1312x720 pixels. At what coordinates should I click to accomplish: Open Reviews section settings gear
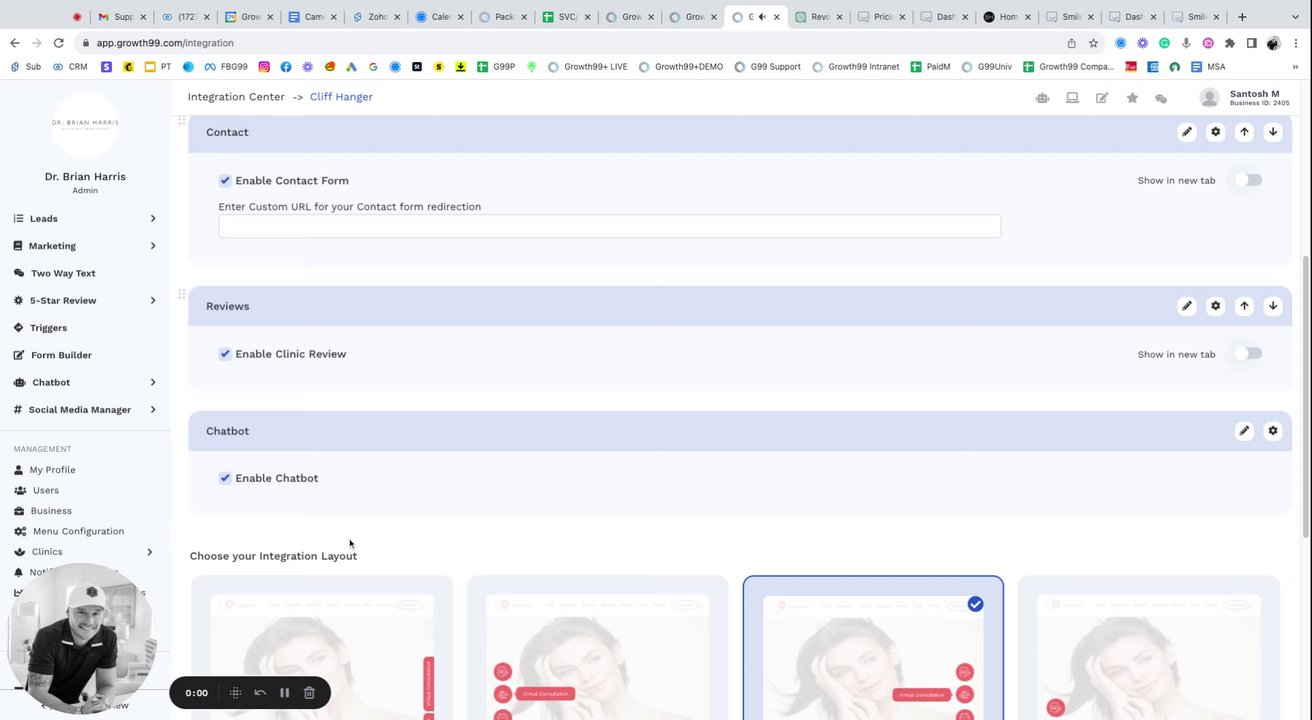1215,306
